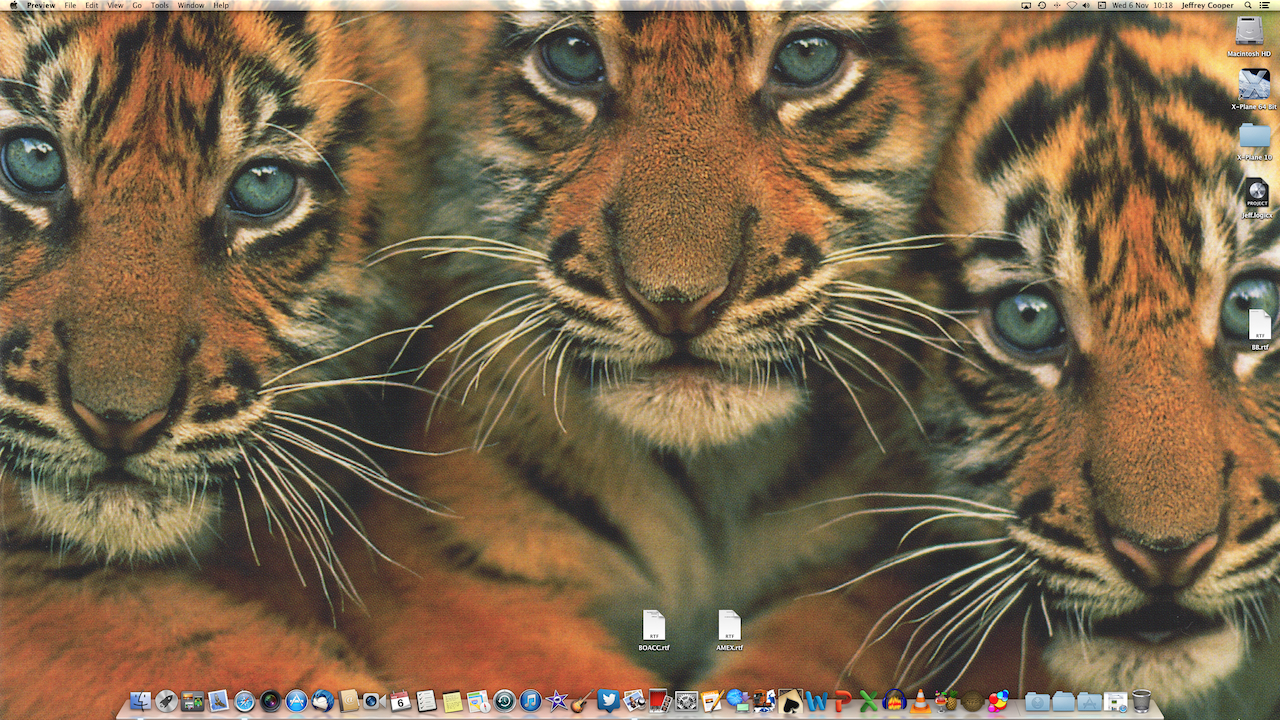Open yellow Notes icon in Dock
The height and width of the screenshot is (720, 1280).
452,701
